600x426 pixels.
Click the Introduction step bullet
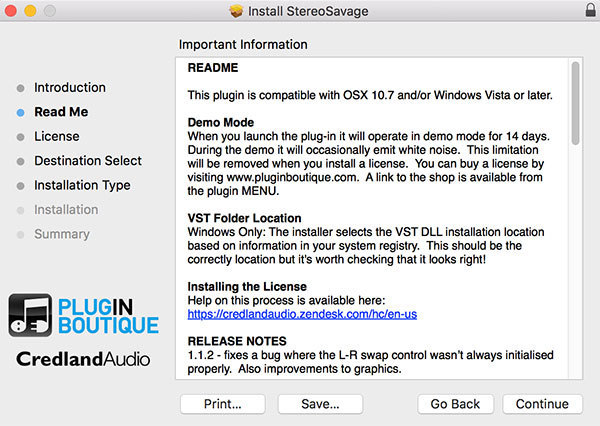click(x=21, y=88)
